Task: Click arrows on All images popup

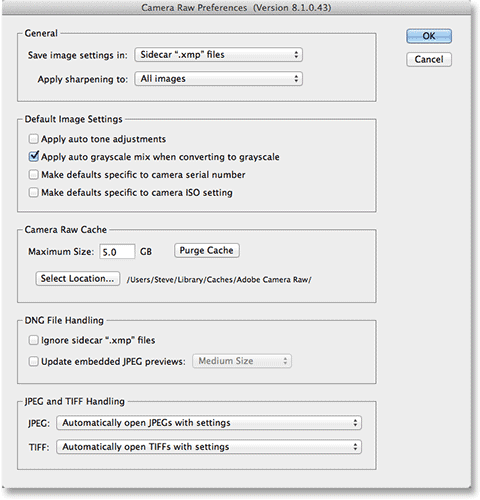Action: point(296,79)
